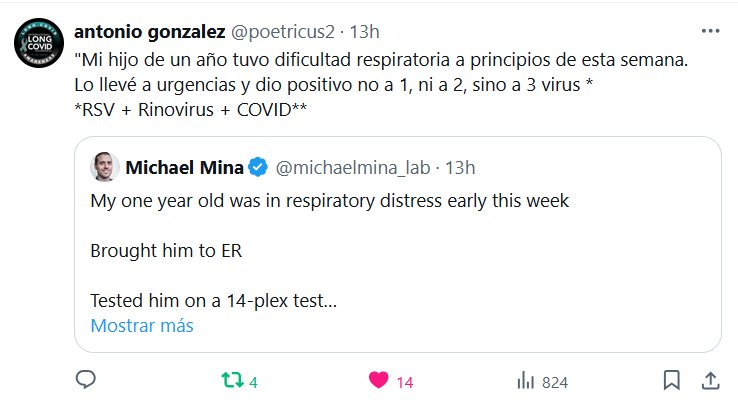
Task: Unlike the post via pink heart
Action: (x=379, y=381)
